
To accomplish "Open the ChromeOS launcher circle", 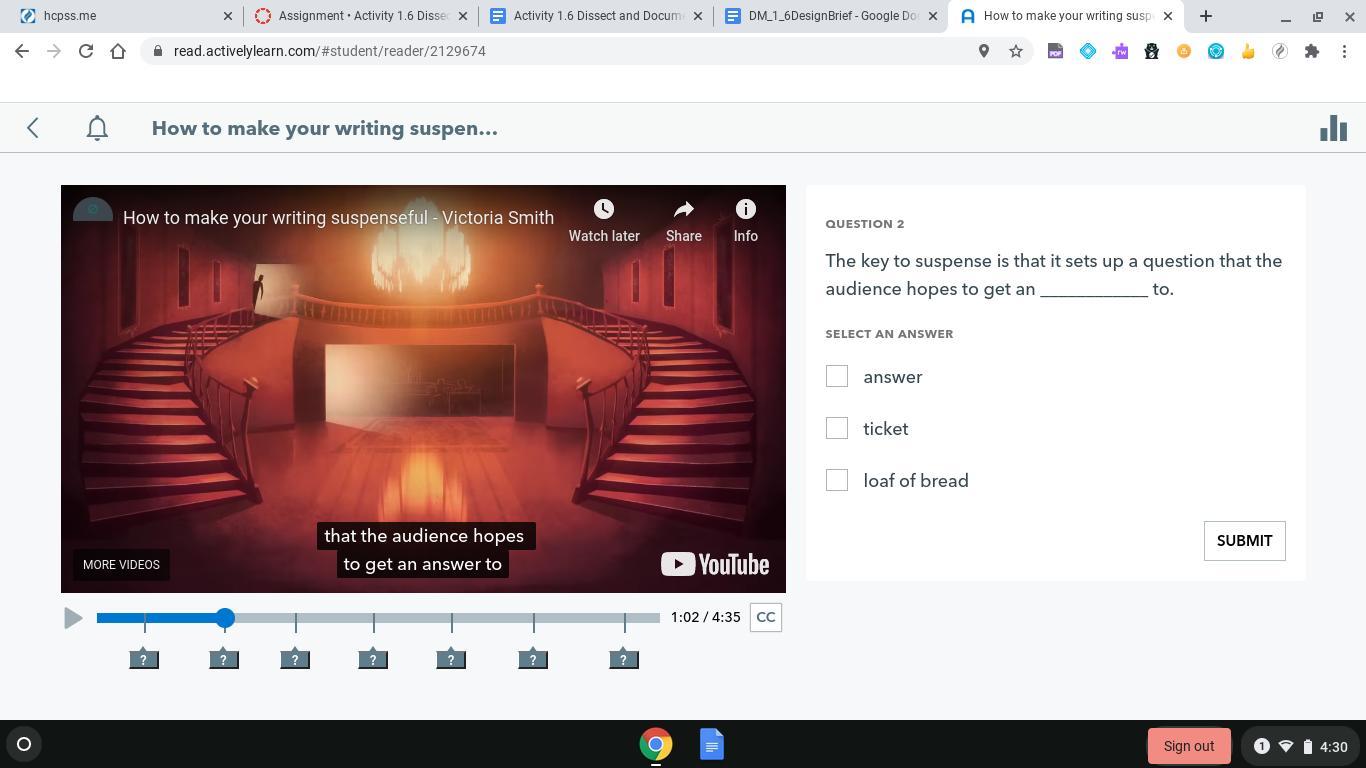I will click(24, 744).
